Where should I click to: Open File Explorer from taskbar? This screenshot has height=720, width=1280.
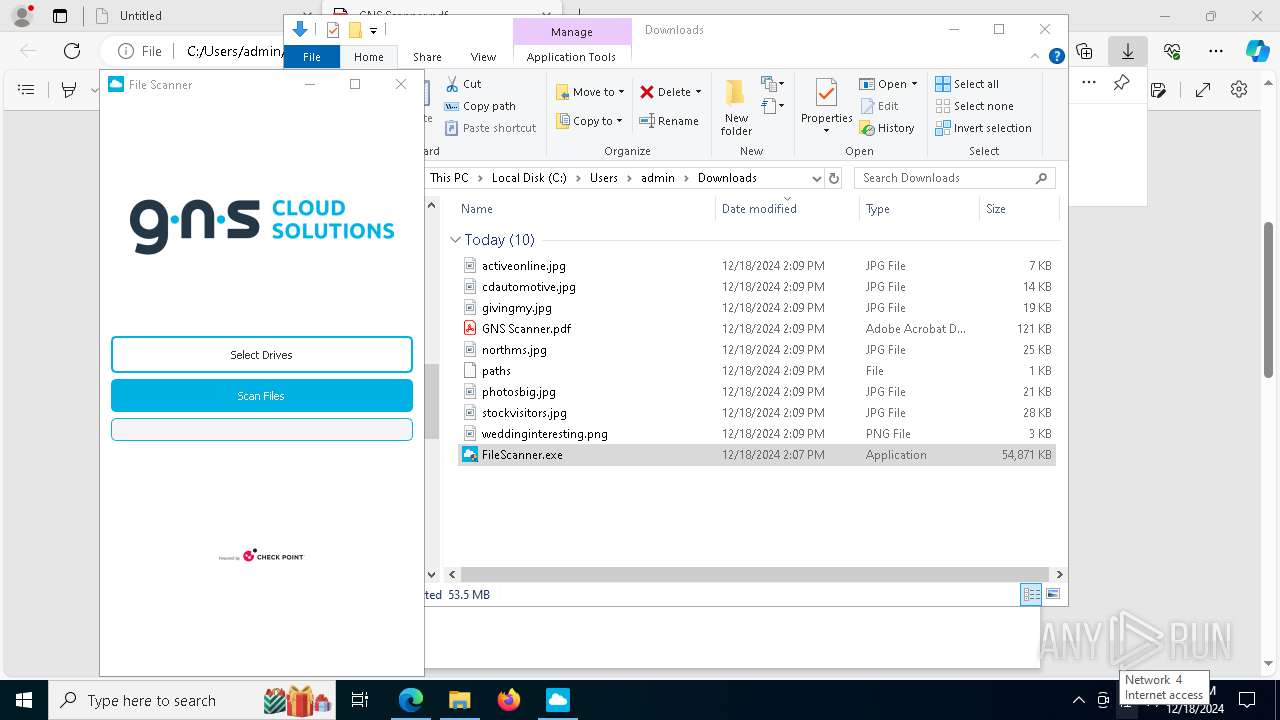(460, 700)
